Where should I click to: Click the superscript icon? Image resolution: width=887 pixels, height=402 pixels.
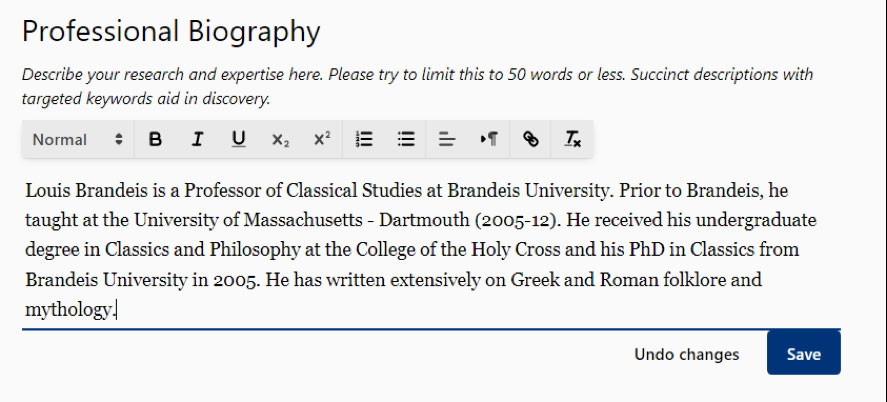(322, 139)
